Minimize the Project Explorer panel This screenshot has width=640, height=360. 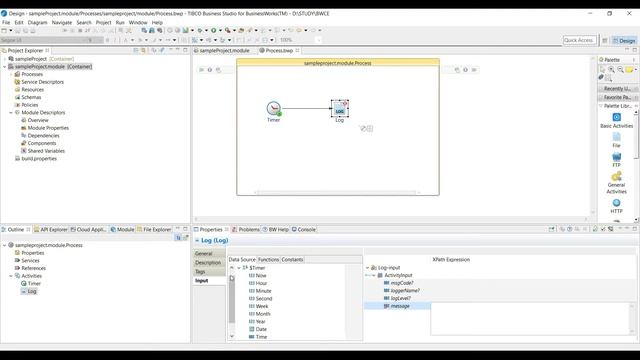[178, 50]
